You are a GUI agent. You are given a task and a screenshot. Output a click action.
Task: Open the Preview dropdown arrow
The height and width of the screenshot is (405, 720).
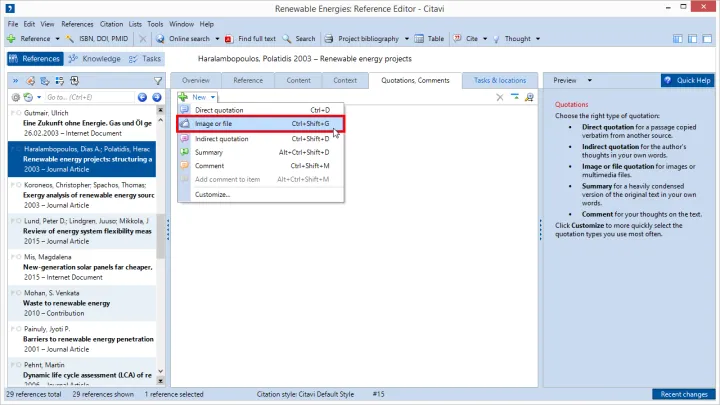pyautogui.click(x=590, y=81)
